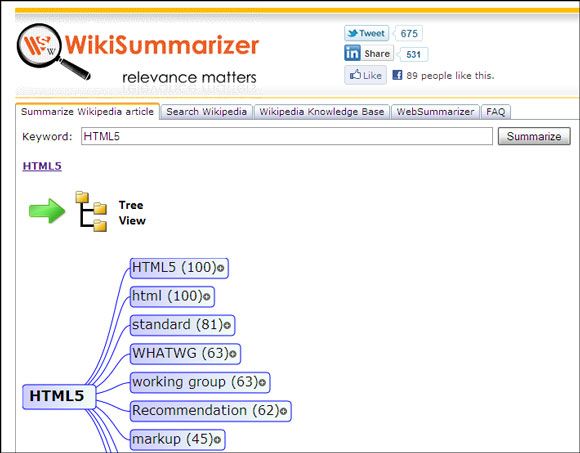Expand the html (100) node circle
Viewport: 580px width, 453px height.
(207, 297)
